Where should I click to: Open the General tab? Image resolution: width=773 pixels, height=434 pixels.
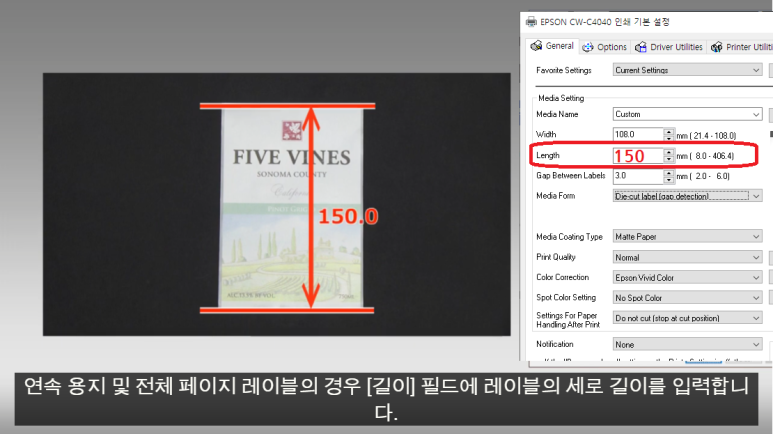(552, 46)
